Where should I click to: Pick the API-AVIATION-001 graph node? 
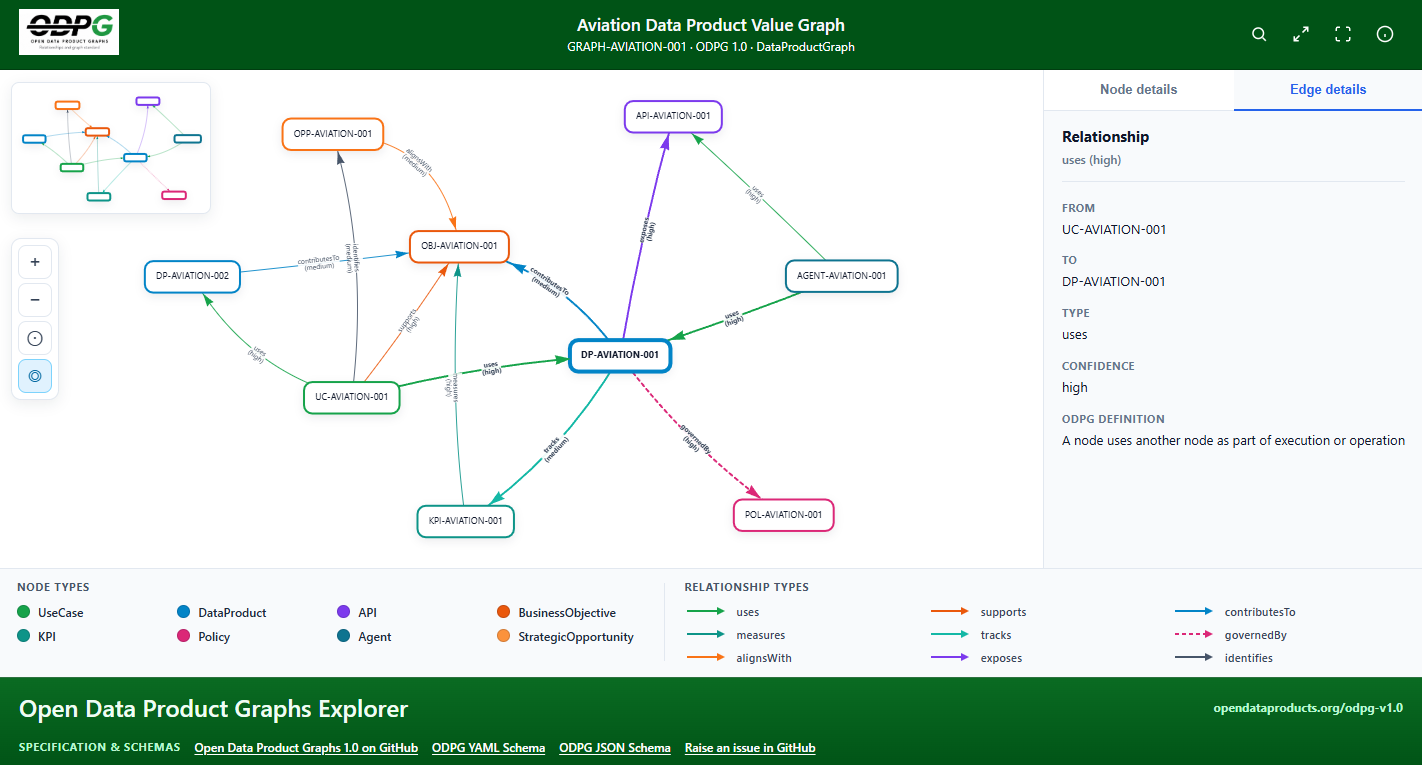pos(673,116)
